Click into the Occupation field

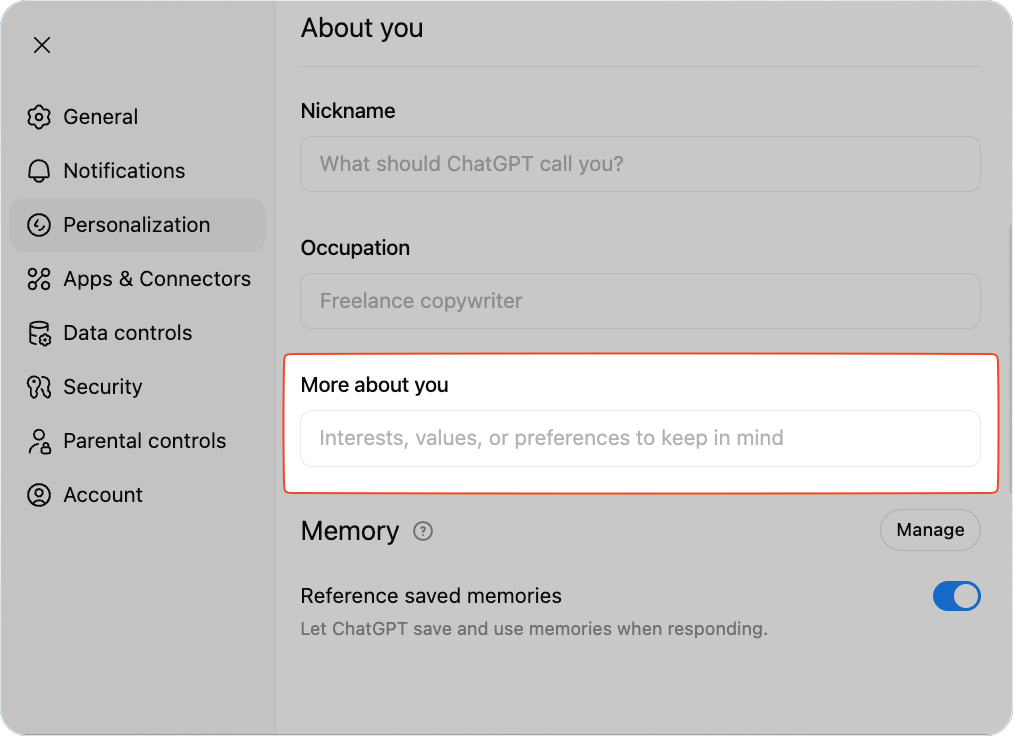pyautogui.click(x=640, y=301)
